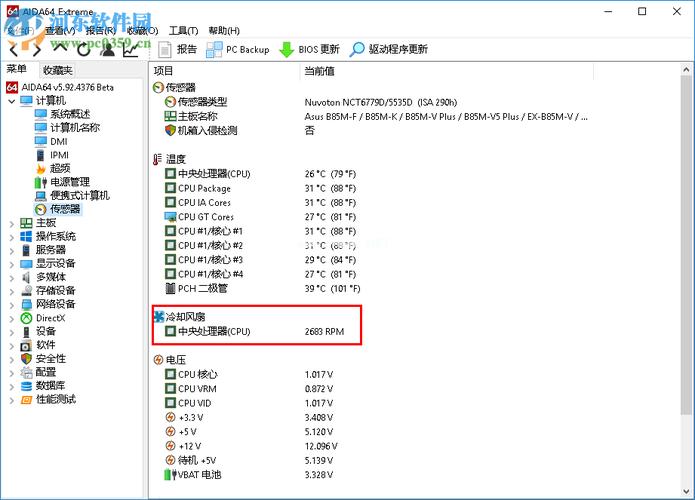Click the scrollbar up arrow

[686, 70]
